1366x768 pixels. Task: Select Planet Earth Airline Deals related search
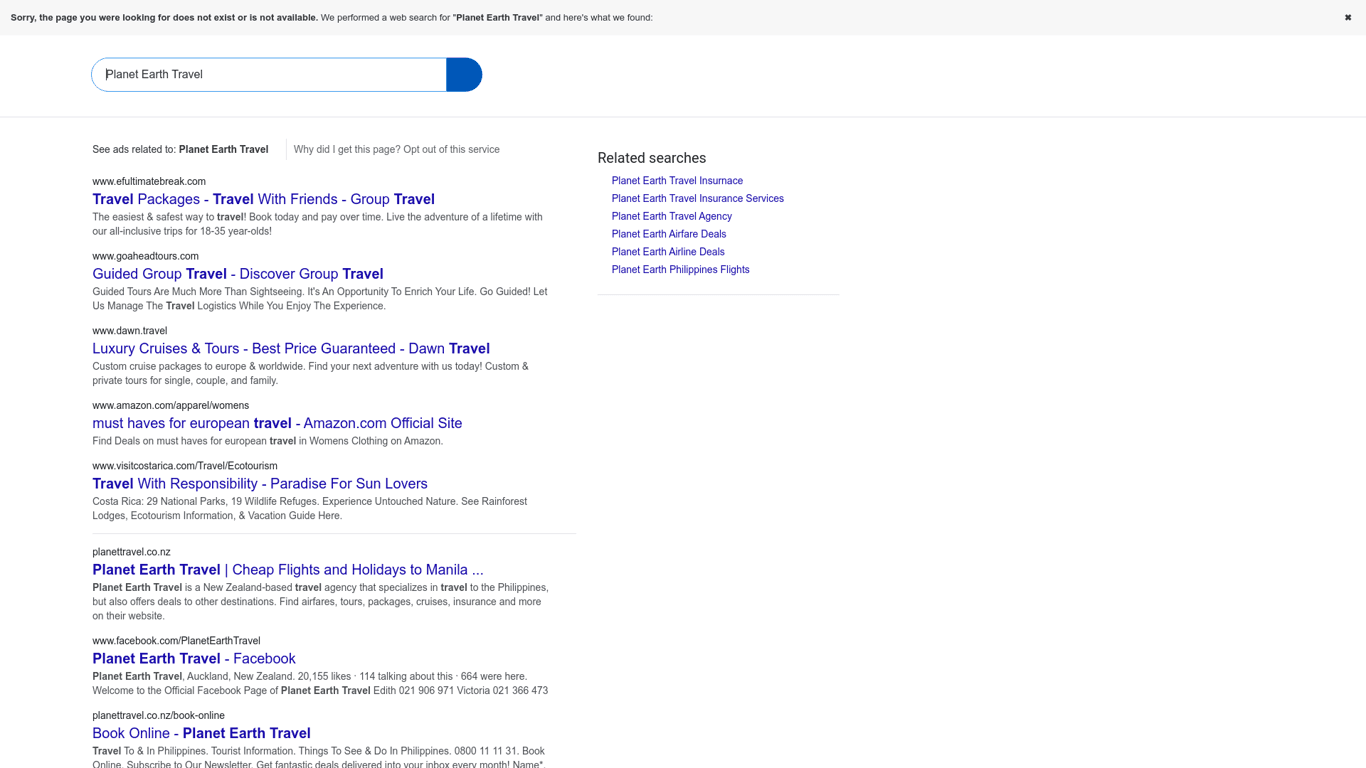[667, 252]
